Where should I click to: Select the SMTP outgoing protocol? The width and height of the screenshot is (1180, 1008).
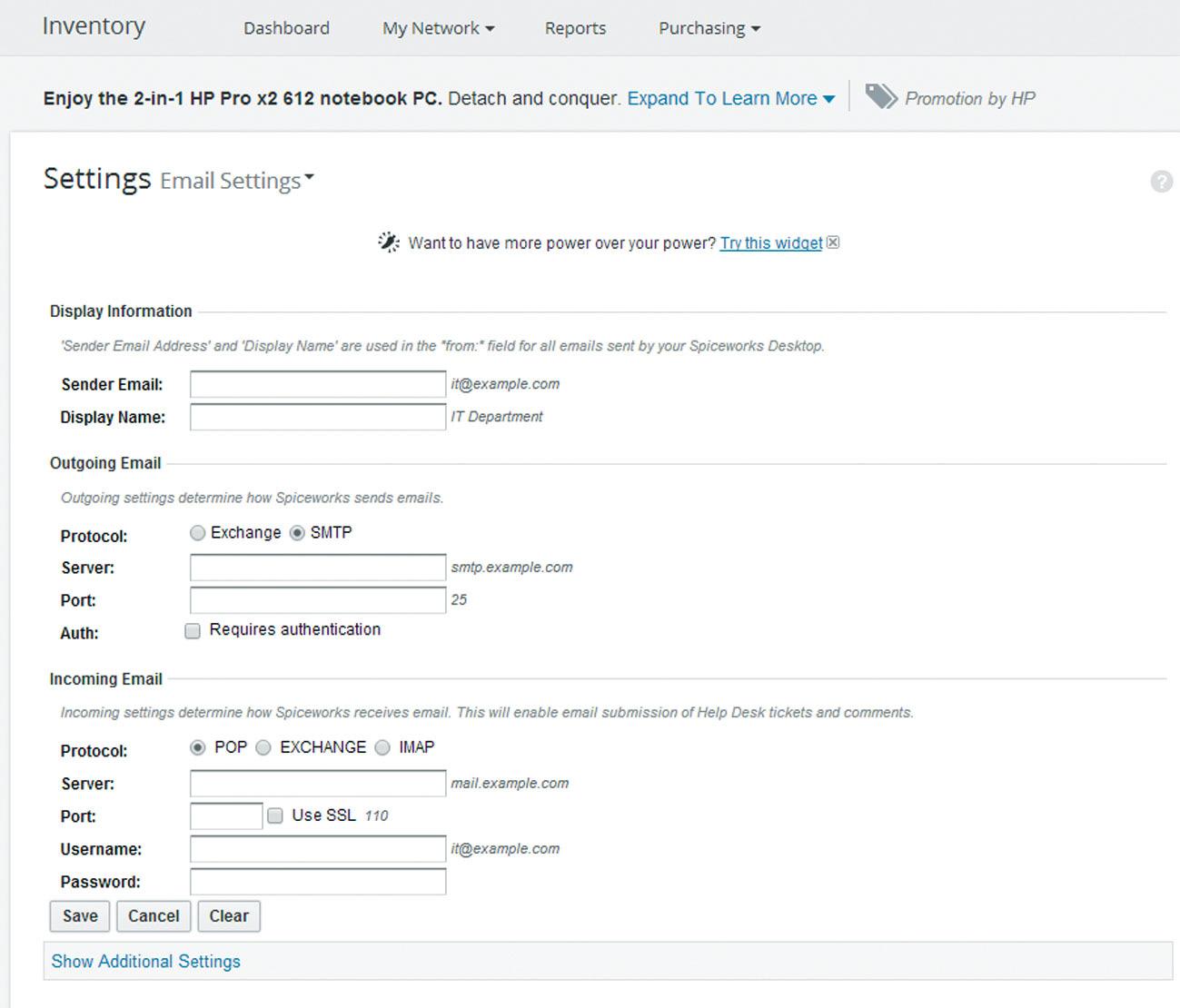(297, 533)
